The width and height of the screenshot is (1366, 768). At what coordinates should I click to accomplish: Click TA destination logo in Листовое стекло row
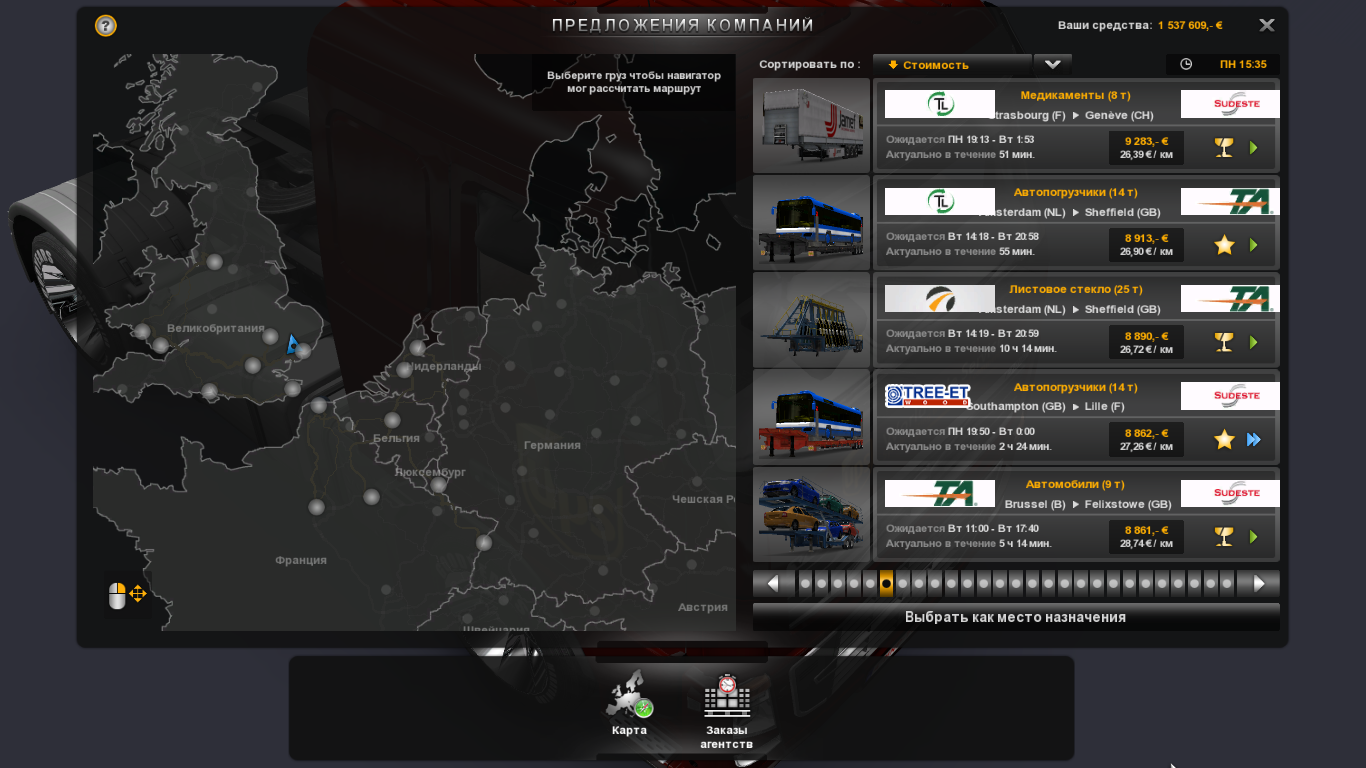[x=1230, y=299]
